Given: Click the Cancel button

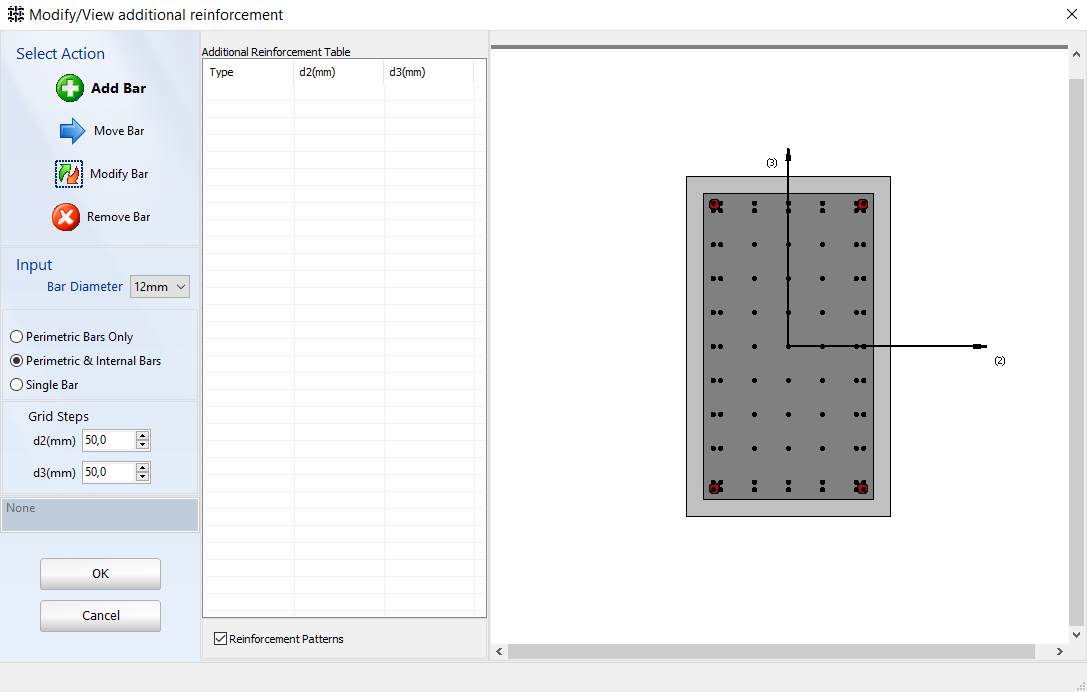Looking at the screenshot, I should 101,616.
